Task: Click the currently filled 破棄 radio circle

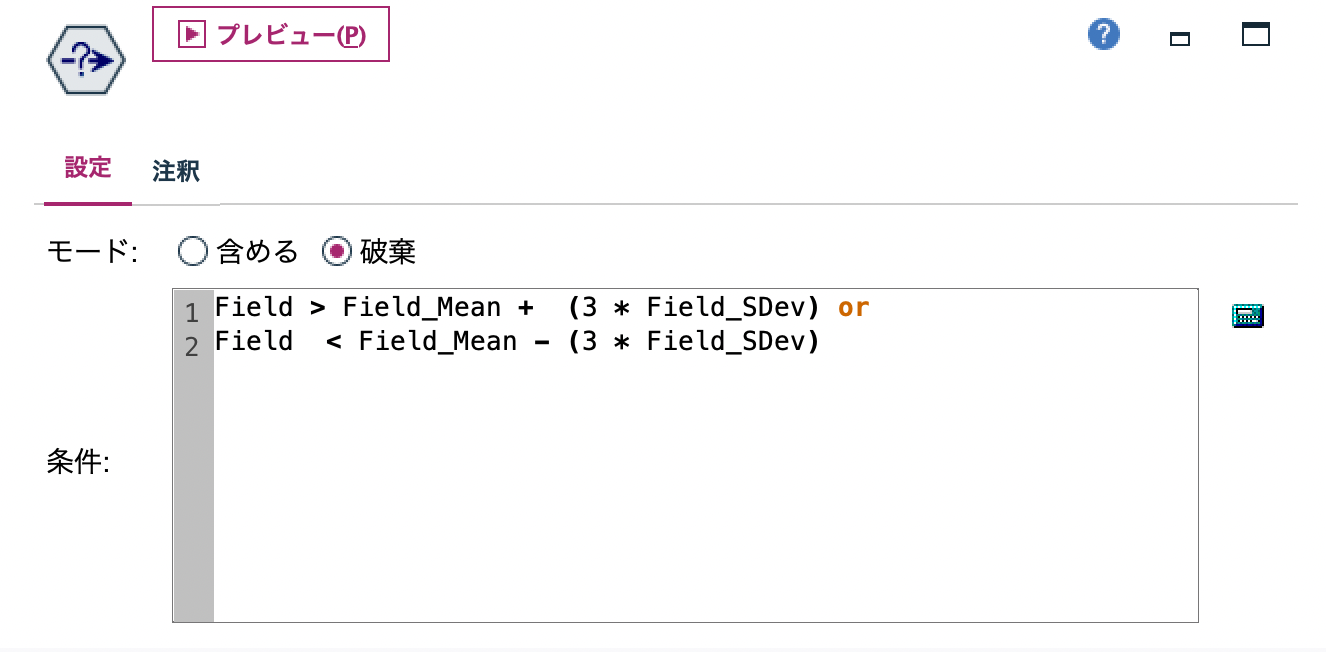Action: [337, 252]
